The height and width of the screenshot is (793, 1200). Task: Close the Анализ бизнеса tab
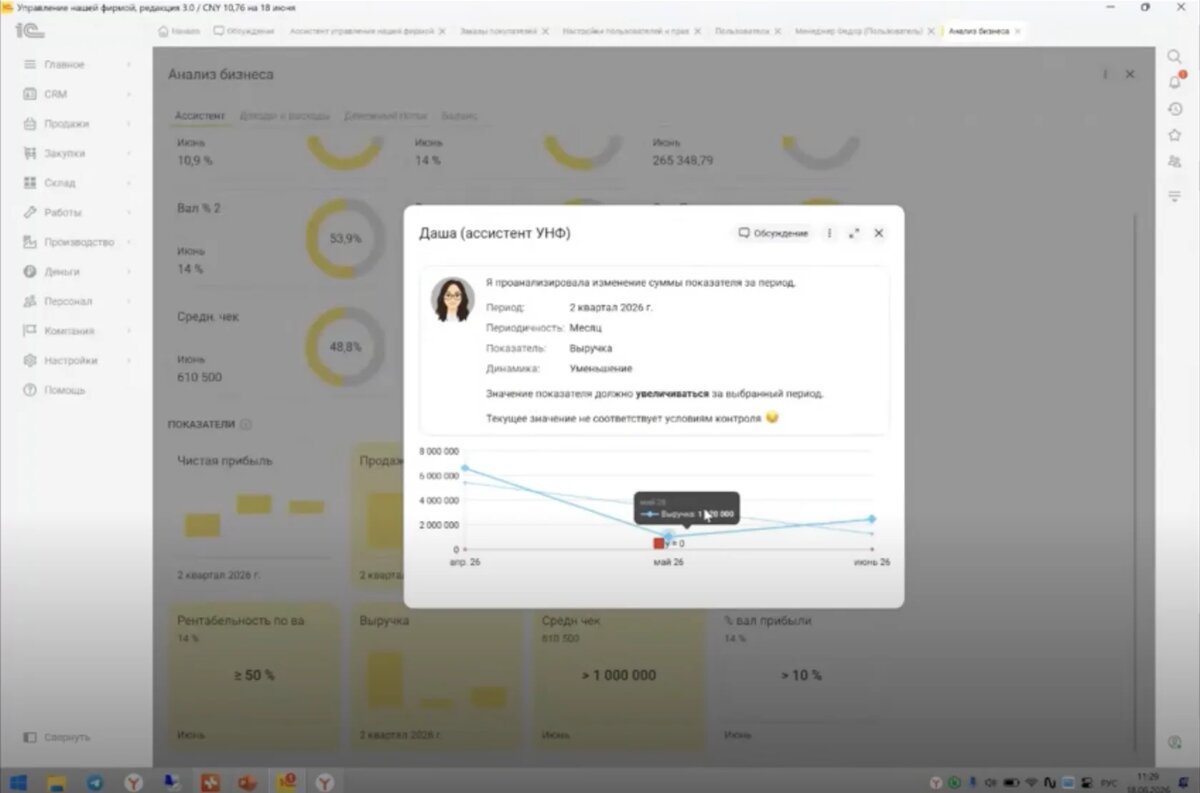(1018, 31)
